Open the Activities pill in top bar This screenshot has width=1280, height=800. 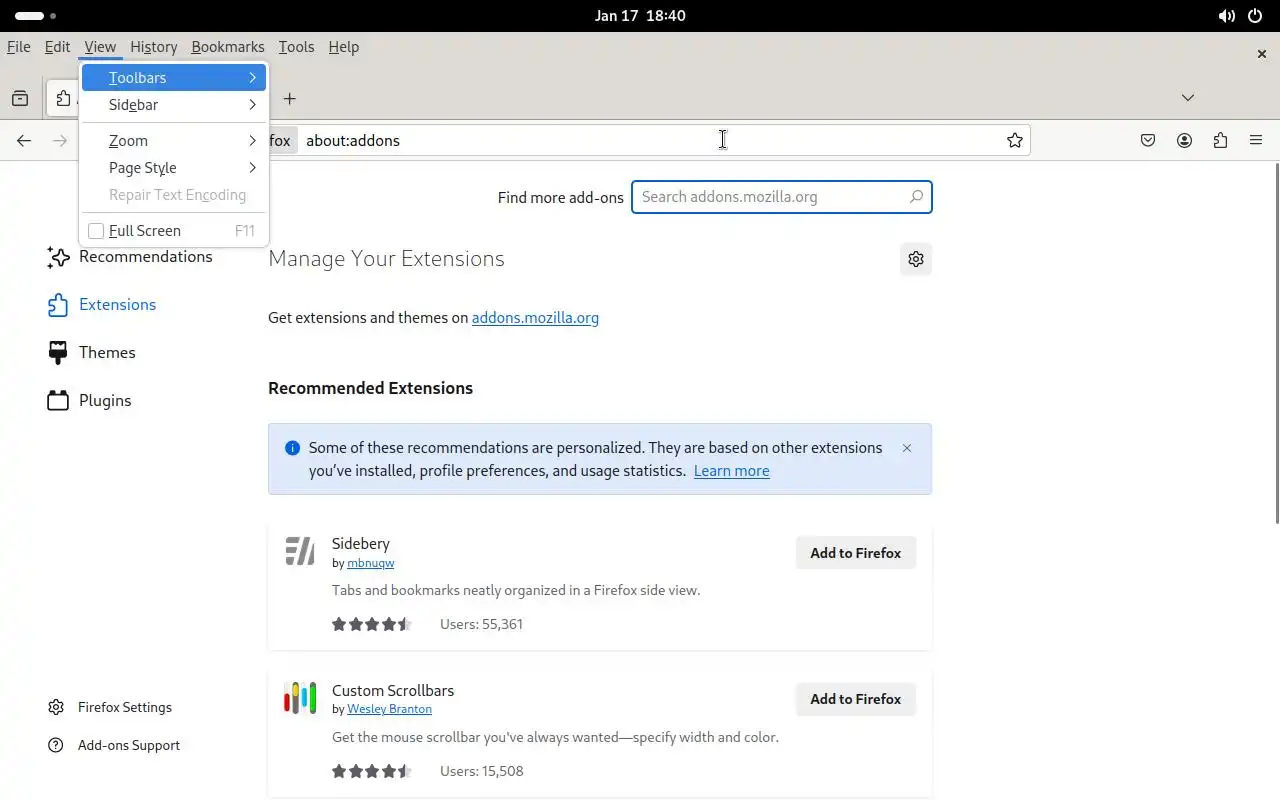[x=36, y=16]
